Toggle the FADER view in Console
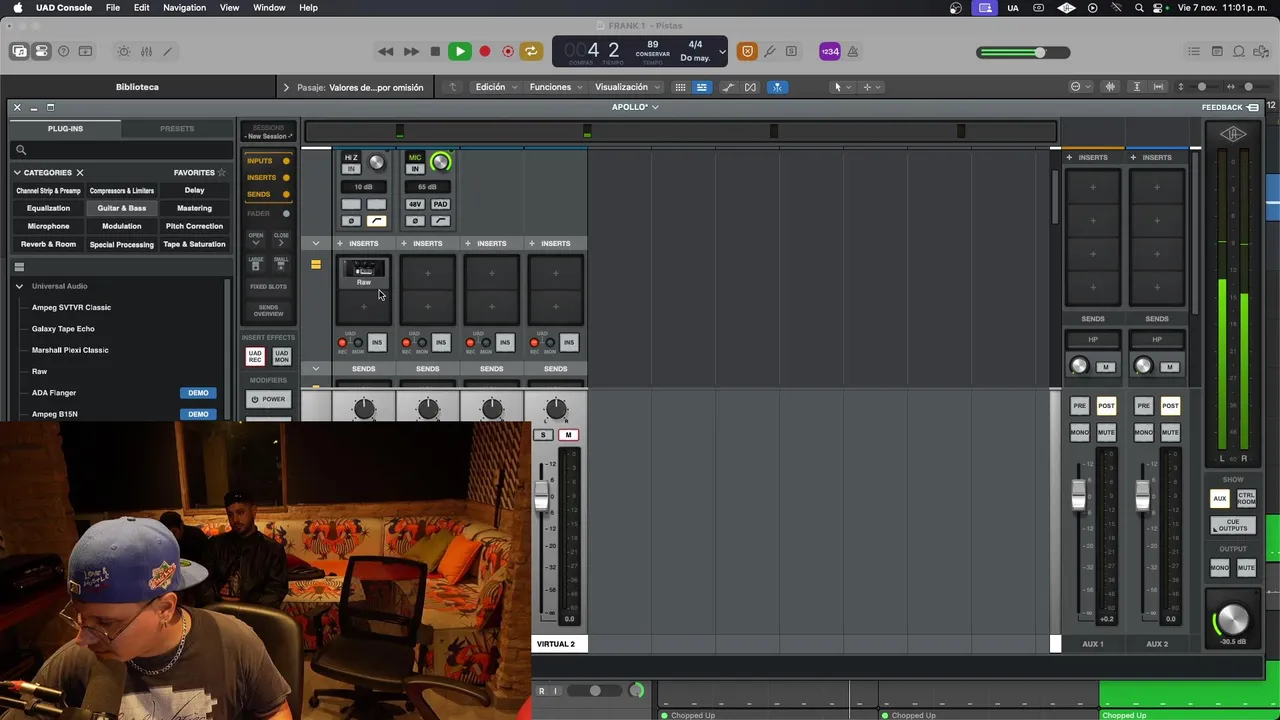This screenshot has height=720, width=1280. (268, 213)
